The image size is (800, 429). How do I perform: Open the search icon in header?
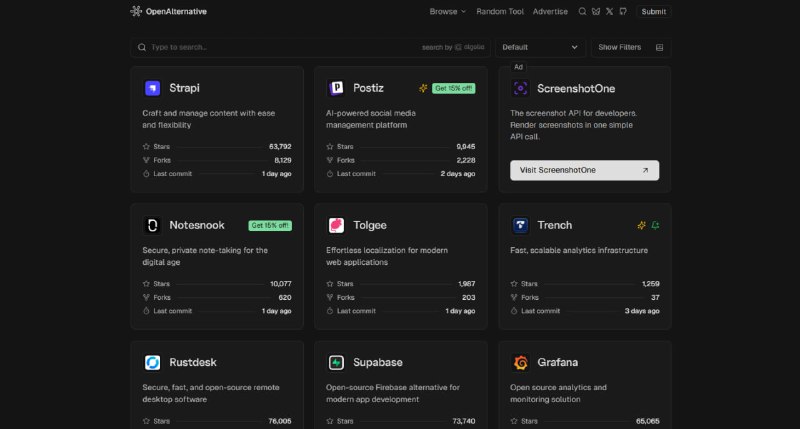tap(582, 11)
